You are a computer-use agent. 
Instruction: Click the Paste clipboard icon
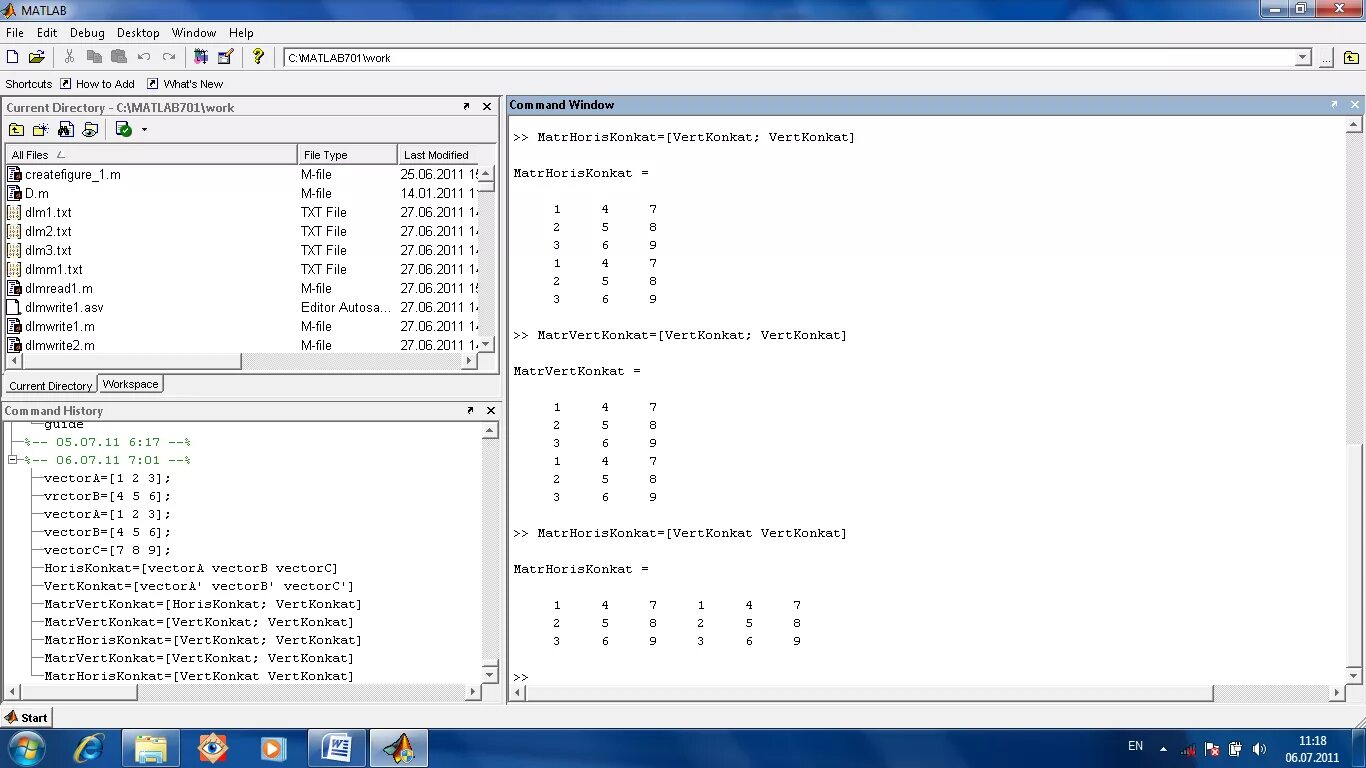119,57
